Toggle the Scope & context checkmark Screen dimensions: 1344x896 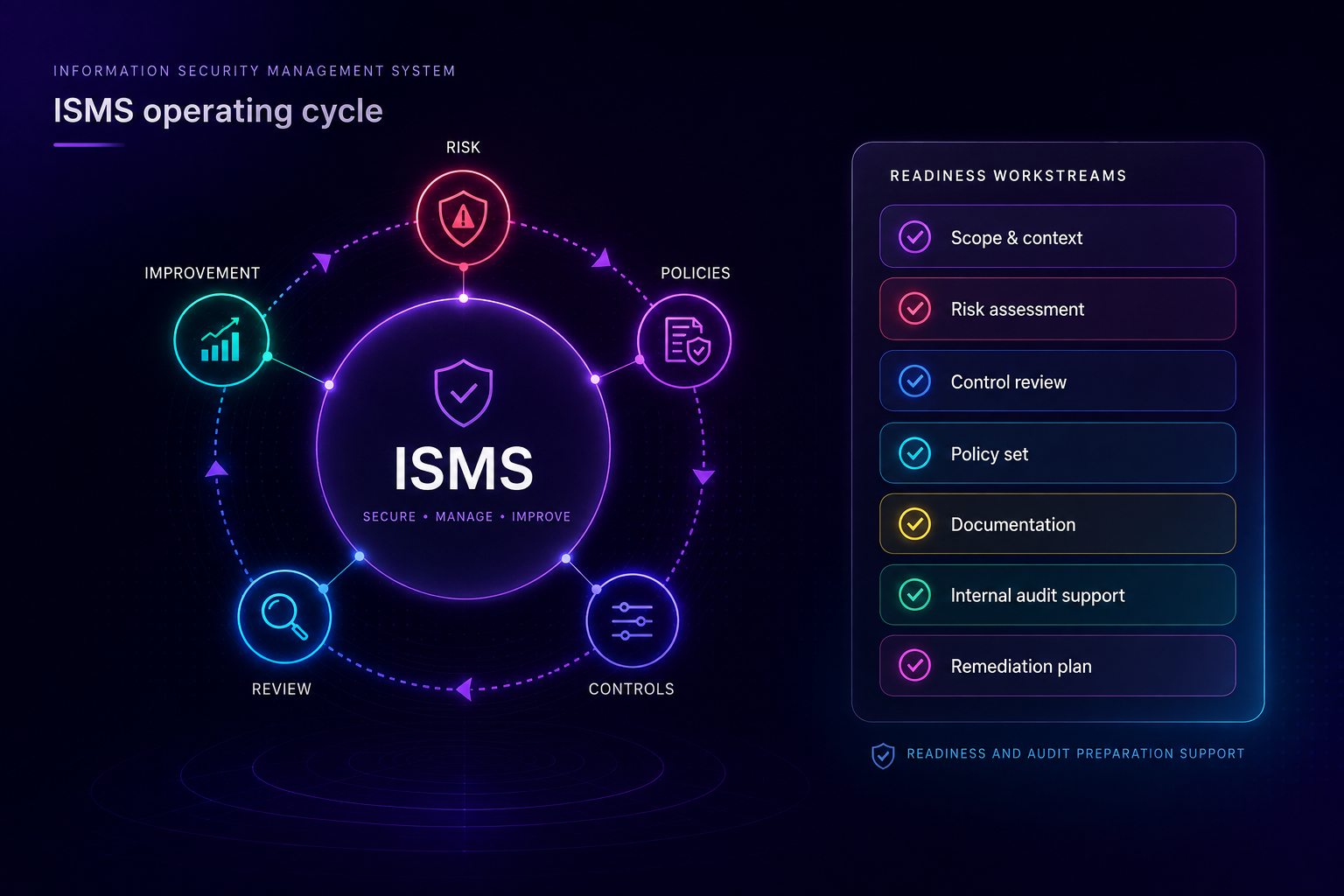(x=914, y=237)
